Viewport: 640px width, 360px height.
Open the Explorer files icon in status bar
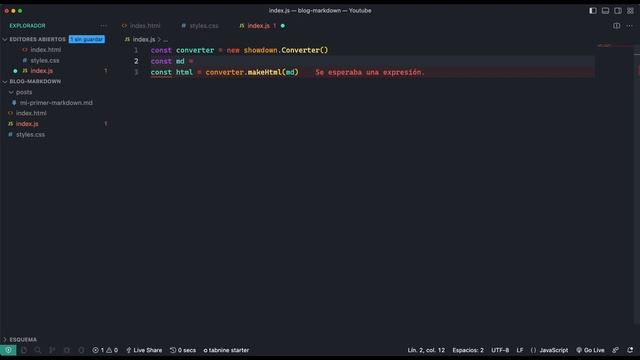click(x=24, y=350)
